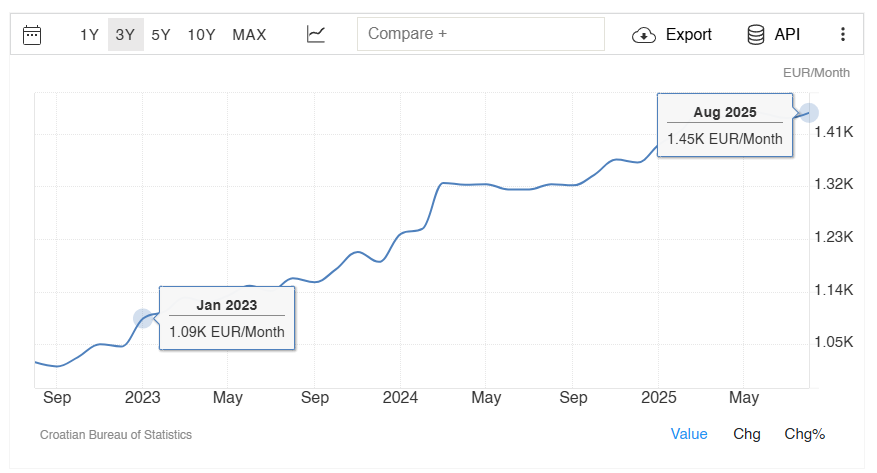Viewport: 877px width, 473px height.
Task: Click the Aug 2025 data point marker
Action: coord(809,113)
